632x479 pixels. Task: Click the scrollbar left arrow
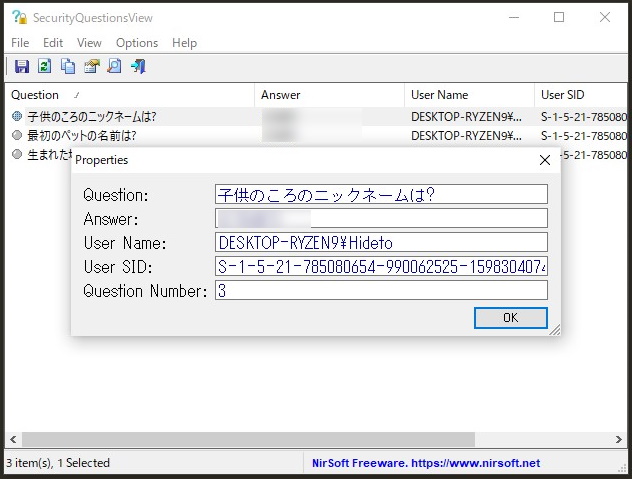13,439
